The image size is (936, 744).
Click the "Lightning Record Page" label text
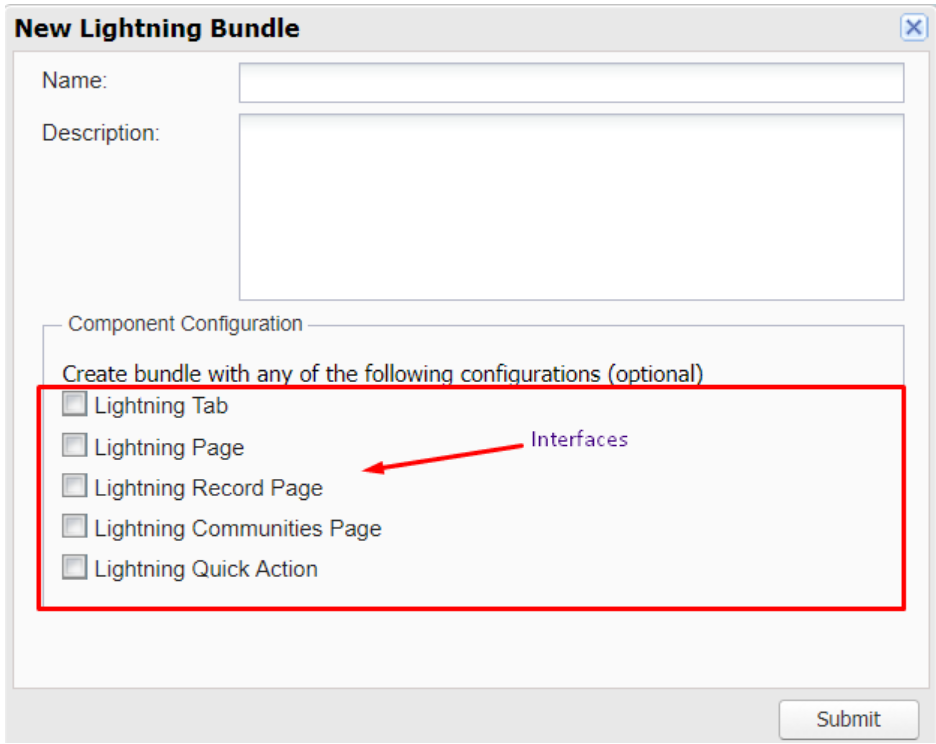[x=209, y=488]
